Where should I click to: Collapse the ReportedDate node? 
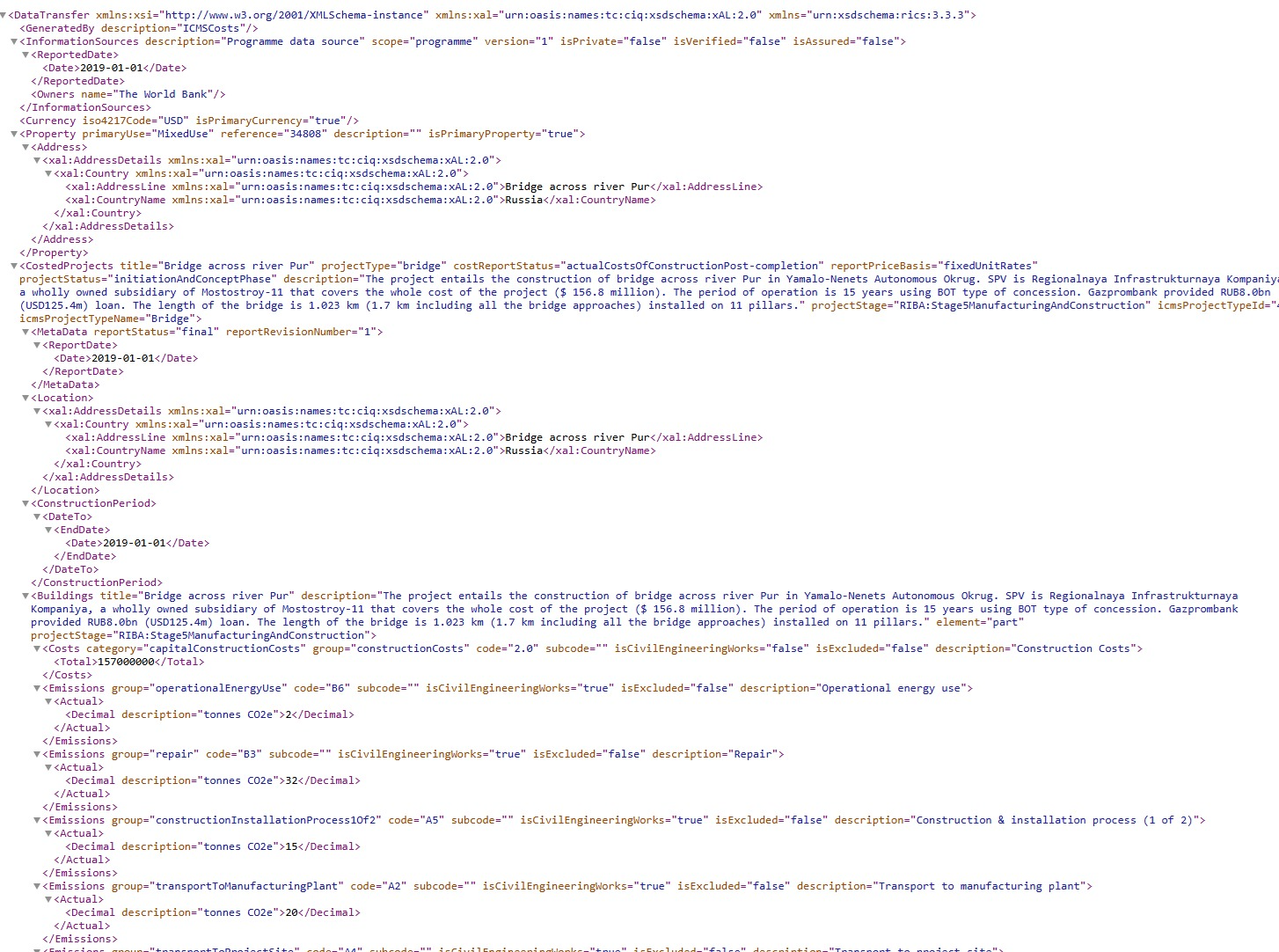tap(26, 55)
